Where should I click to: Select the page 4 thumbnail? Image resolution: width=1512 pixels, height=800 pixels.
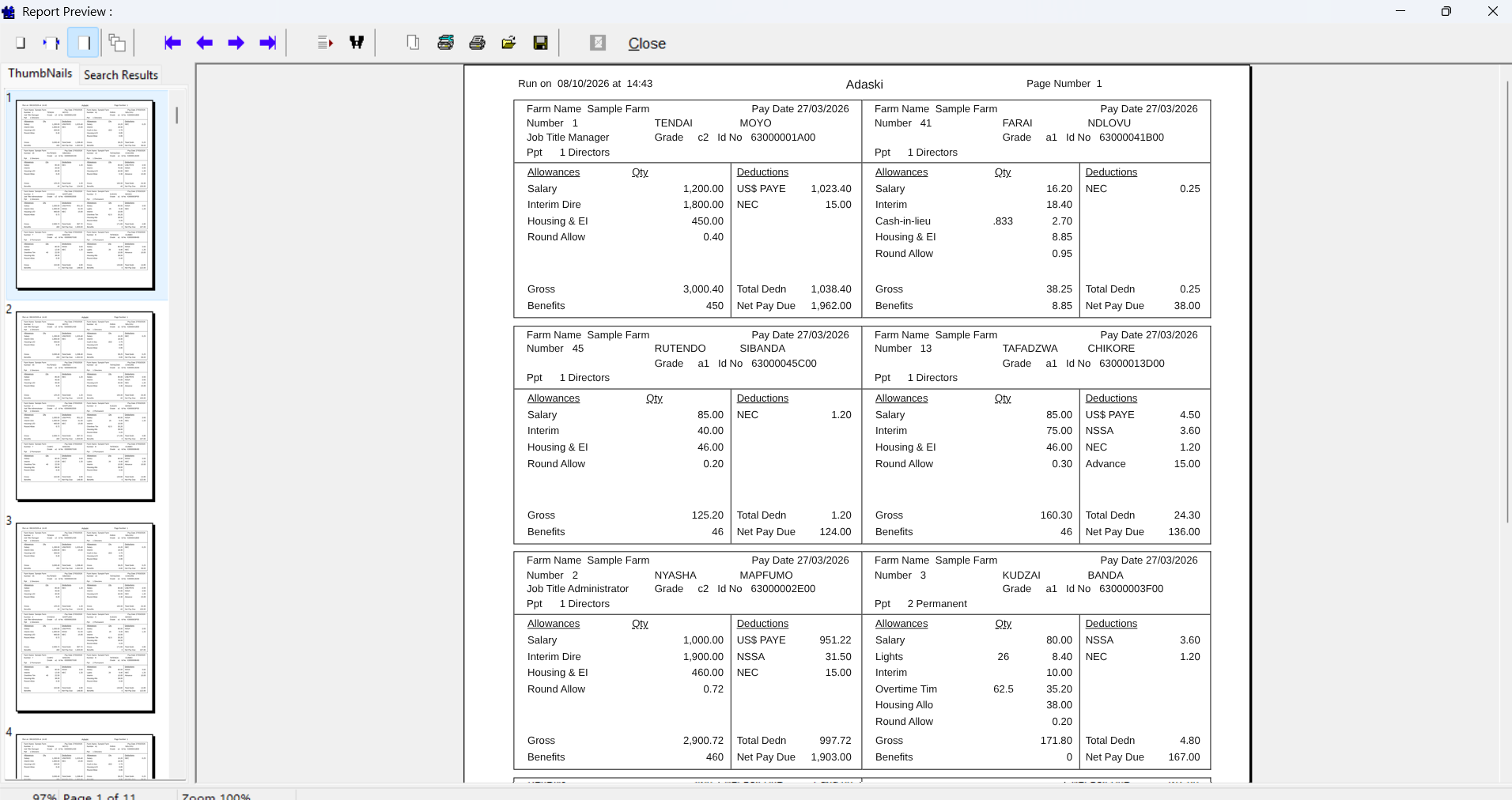click(85, 757)
